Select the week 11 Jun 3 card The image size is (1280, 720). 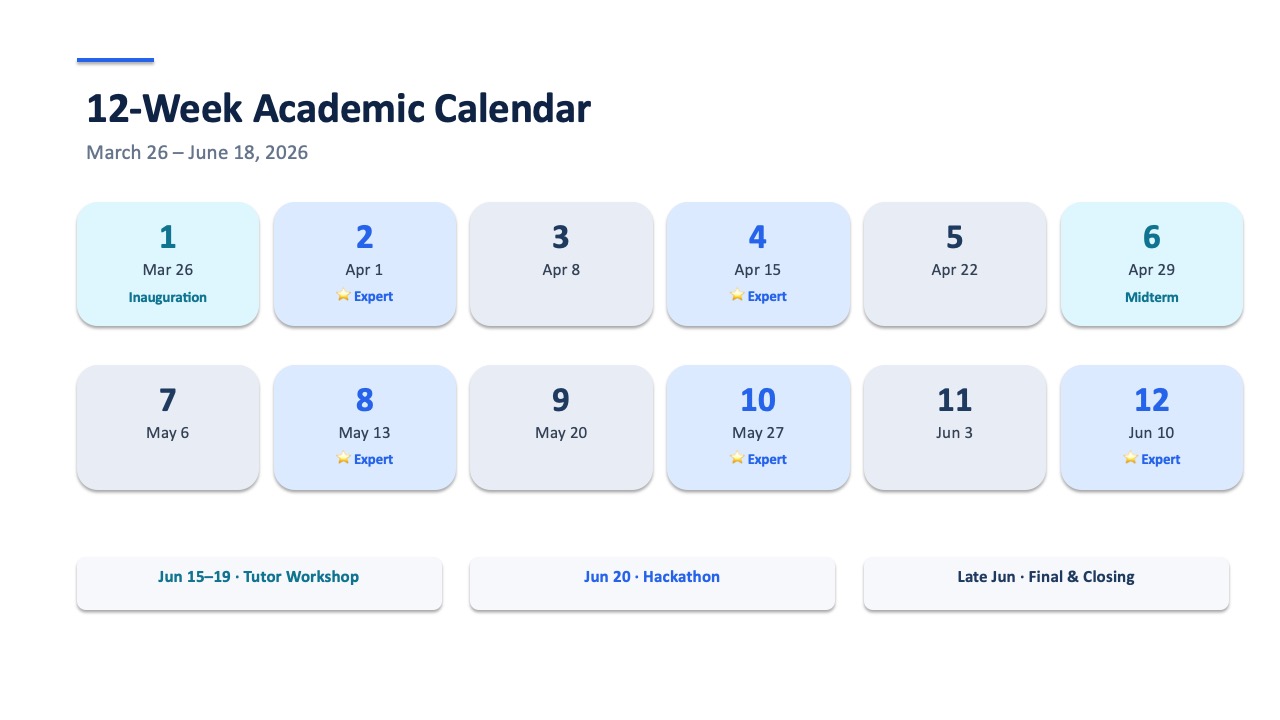click(x=955, y=427)
